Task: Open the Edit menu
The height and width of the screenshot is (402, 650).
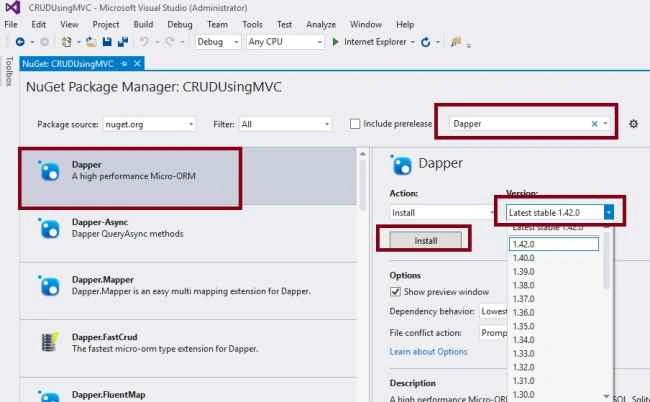Action: [39, 24]
